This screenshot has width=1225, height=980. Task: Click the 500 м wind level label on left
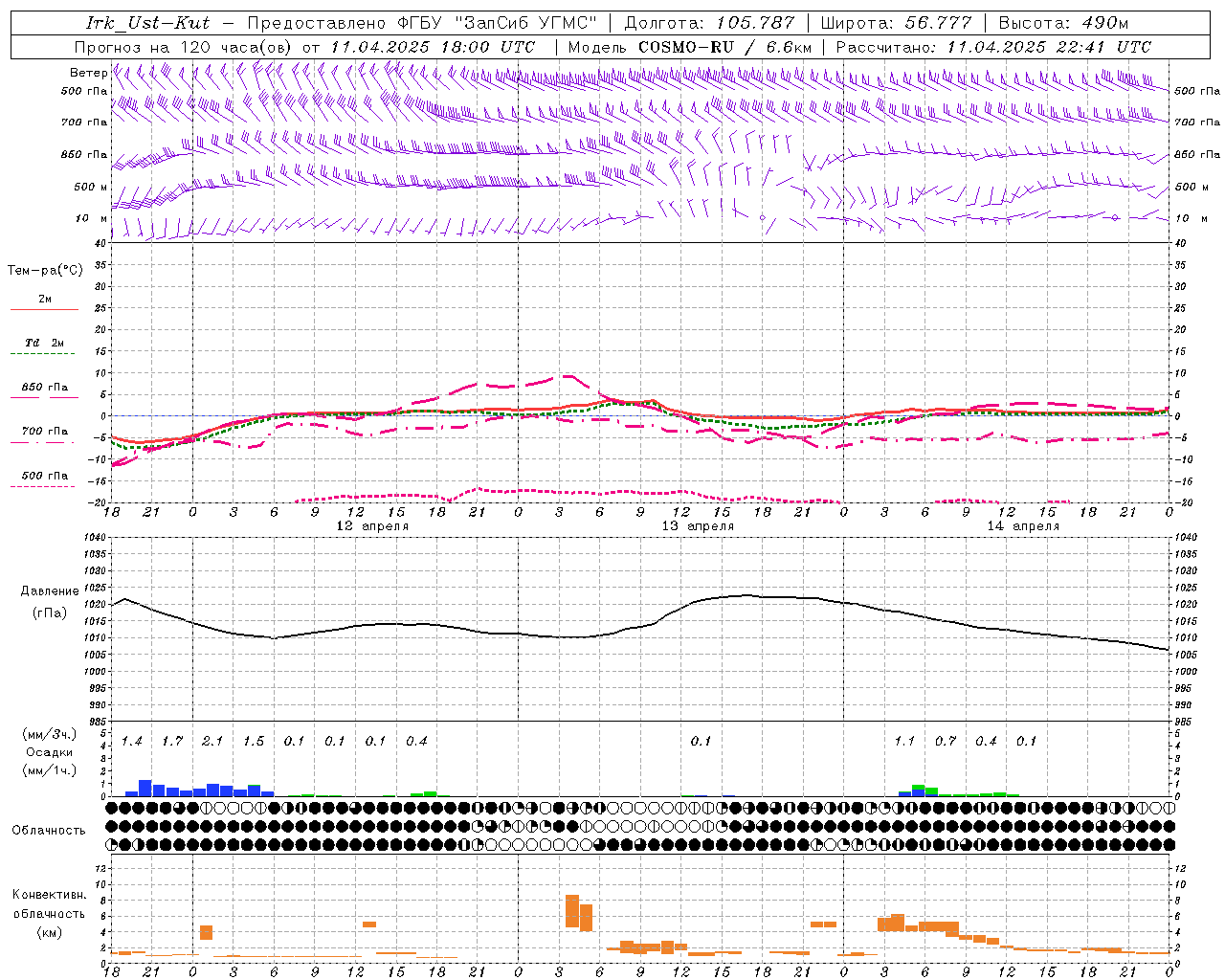(91, 187)
